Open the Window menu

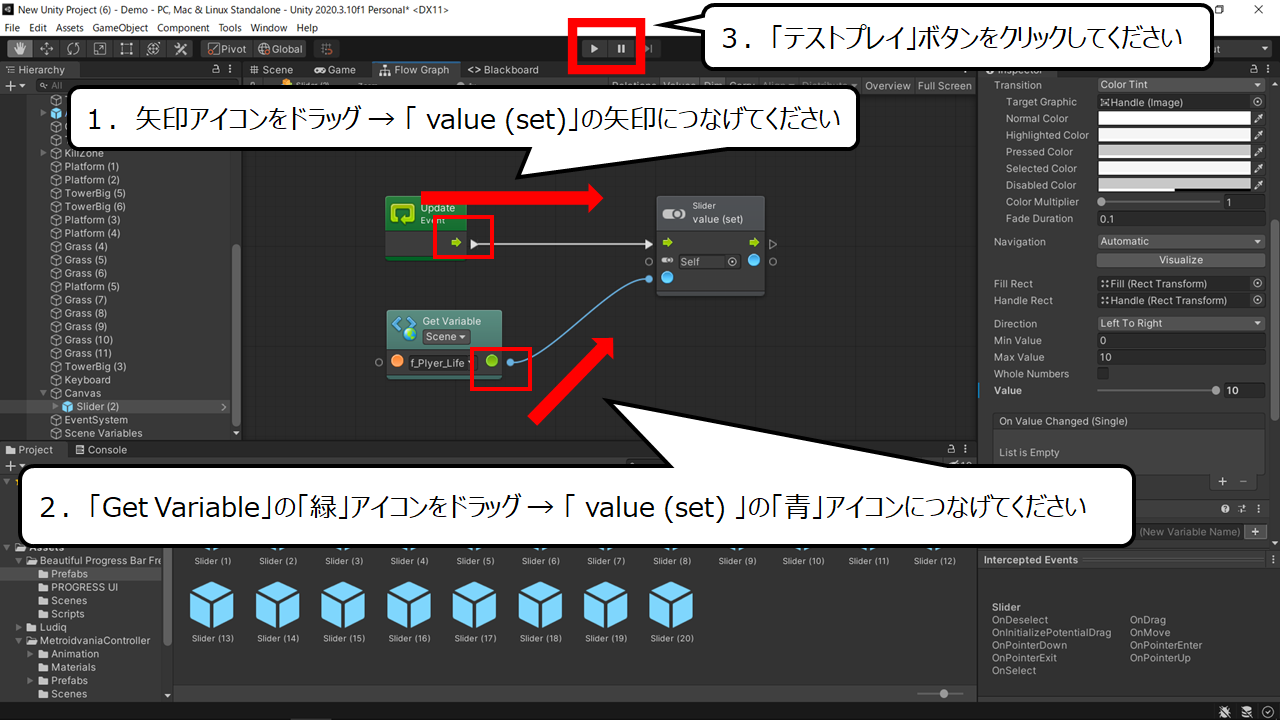[x=269, y=28]
